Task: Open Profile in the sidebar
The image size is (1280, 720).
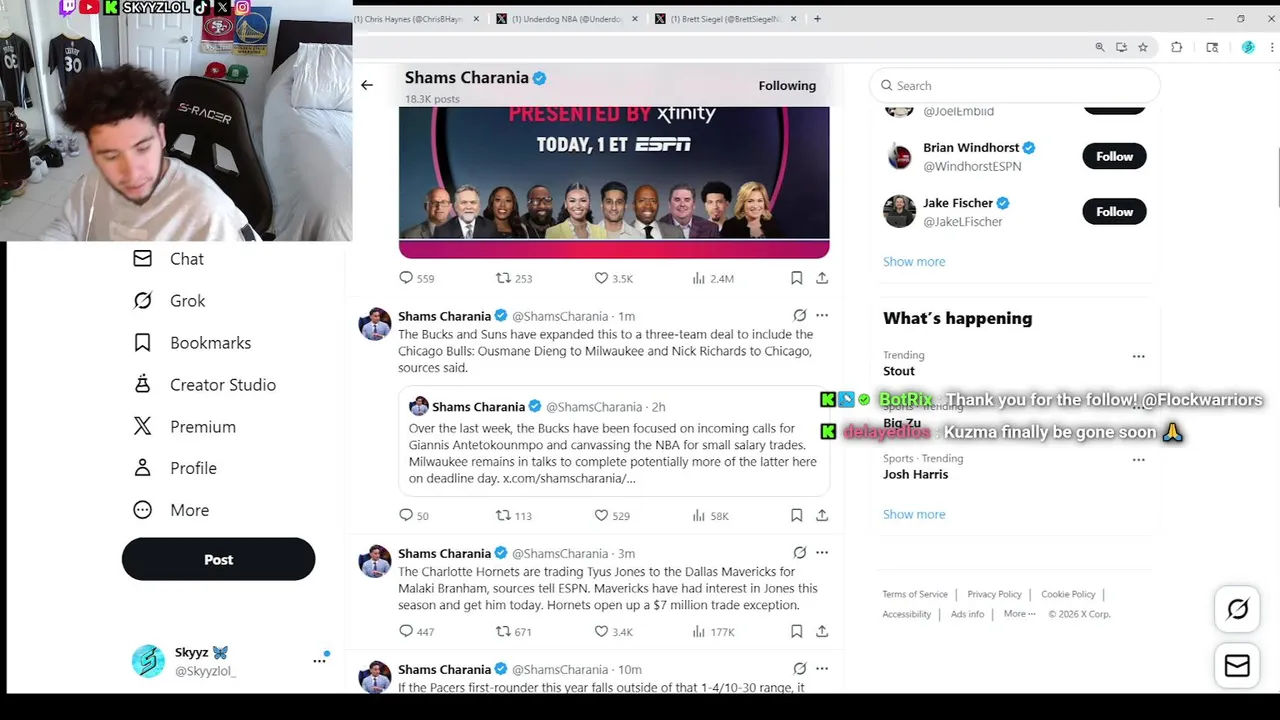Action: tap(175, 468)
